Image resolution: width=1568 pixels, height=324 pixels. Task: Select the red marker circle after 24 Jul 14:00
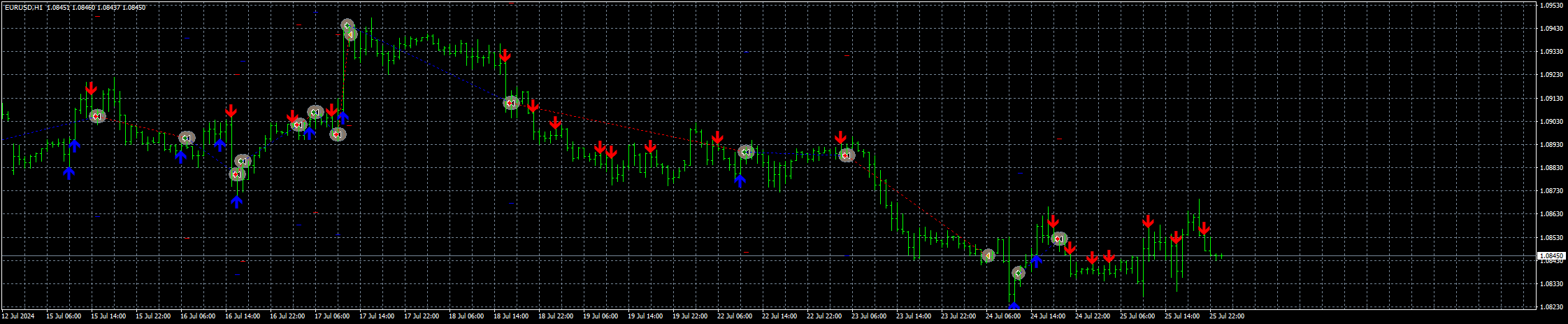[x=1059, y=239]
